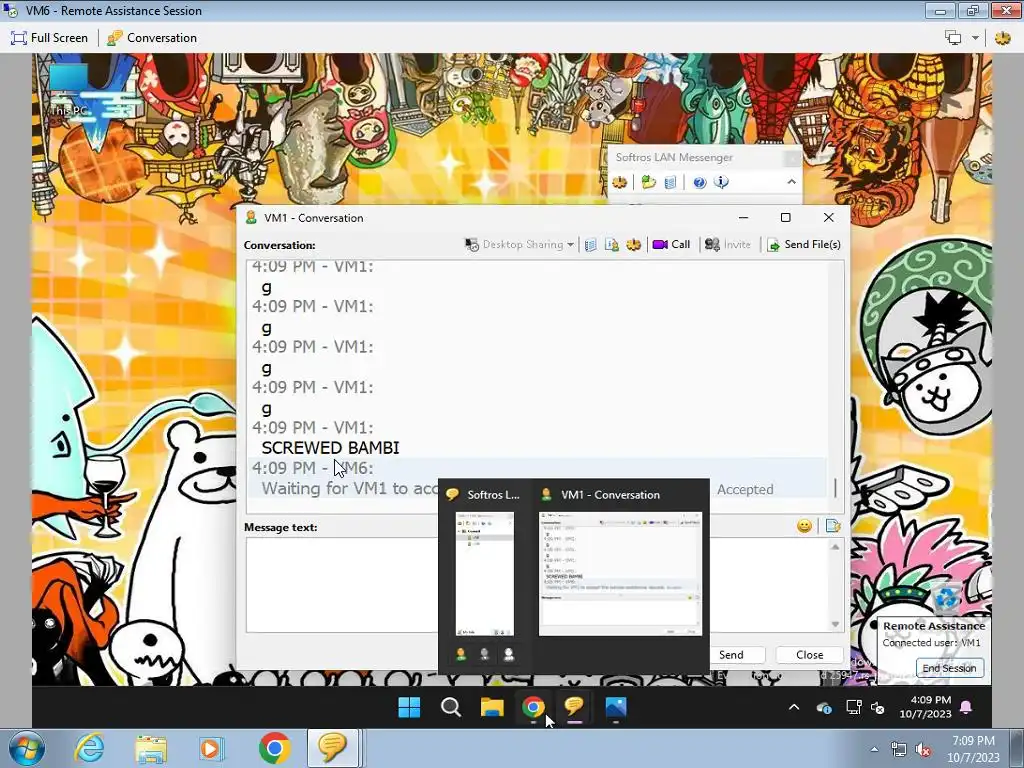The width and height of the screenshot is (1024, 768).
Task: Click settings gear in Softros LAN Messenger window
Action: tap(620, 182)
